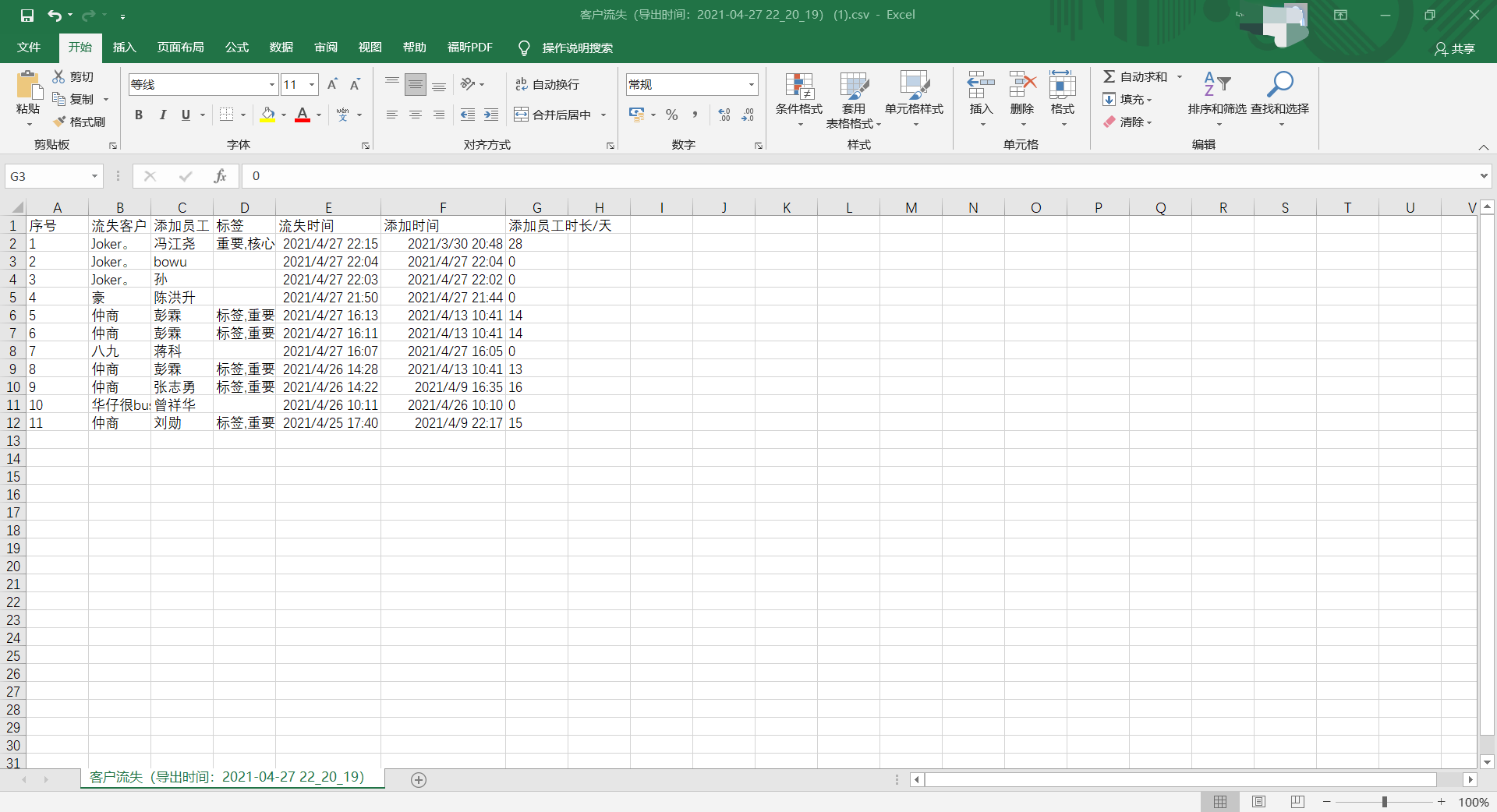Decrease font size with smaller A icon

pyautogui.click(x=356, y=84)
